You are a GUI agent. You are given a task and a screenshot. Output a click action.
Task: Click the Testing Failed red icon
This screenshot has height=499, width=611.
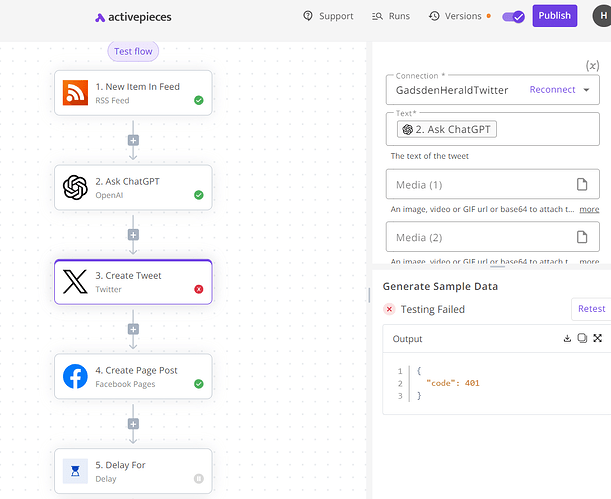389,309
